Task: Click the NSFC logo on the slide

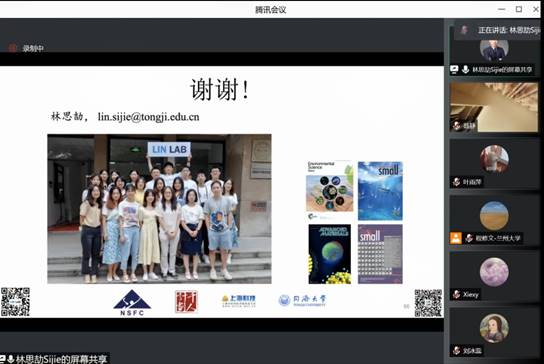Action: pos(132,303)
